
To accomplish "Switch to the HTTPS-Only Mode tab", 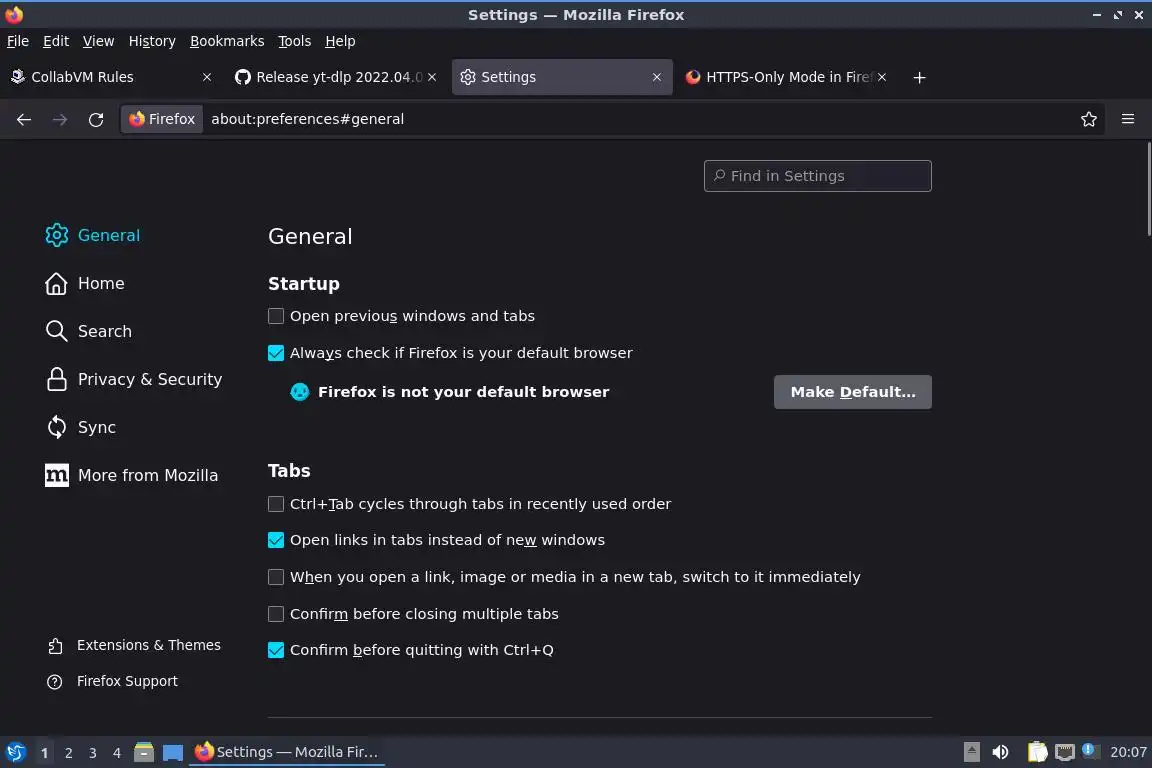I will [785, 77].
